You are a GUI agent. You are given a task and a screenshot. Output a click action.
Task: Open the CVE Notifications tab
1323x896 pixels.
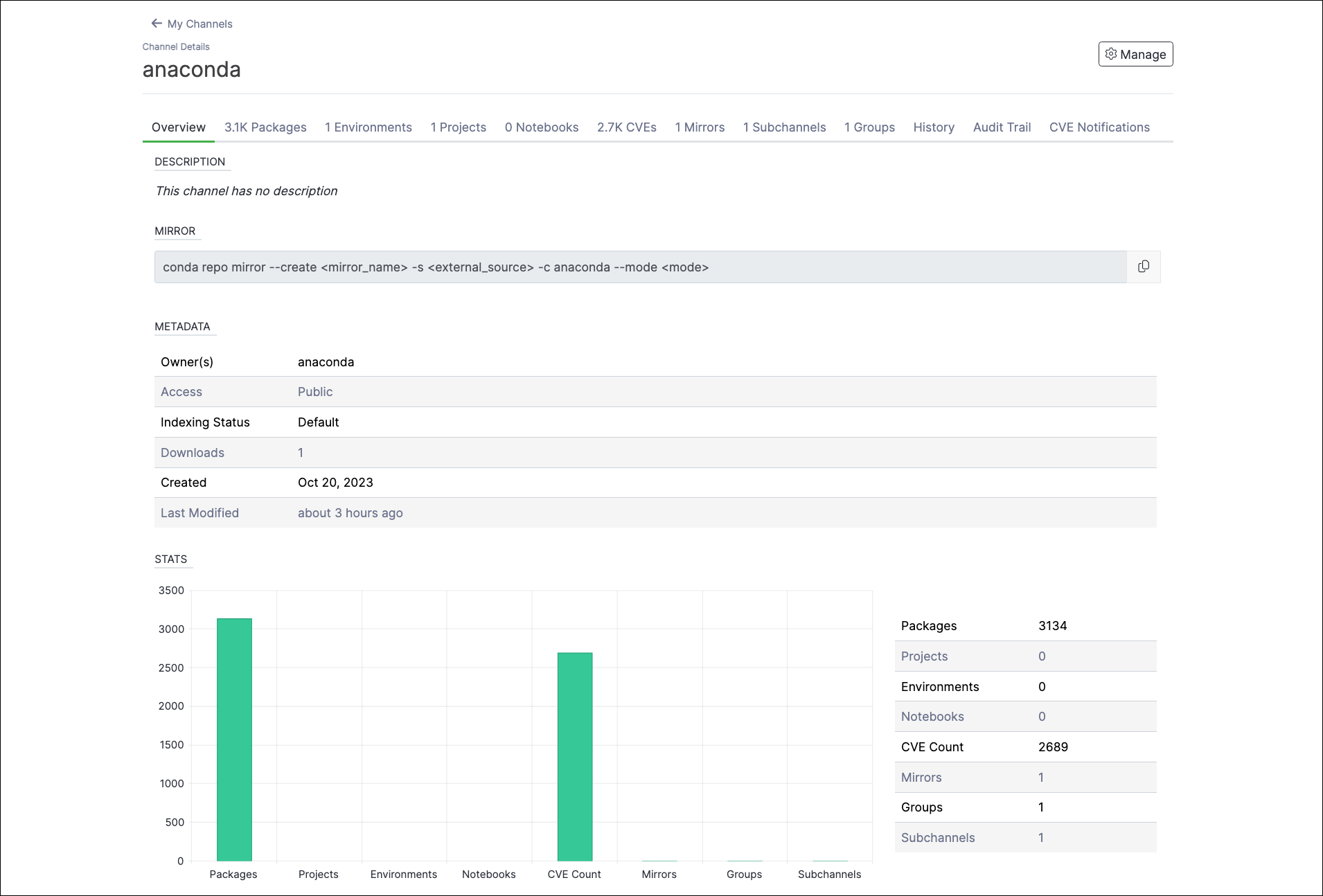click(x=1099, y=127)
